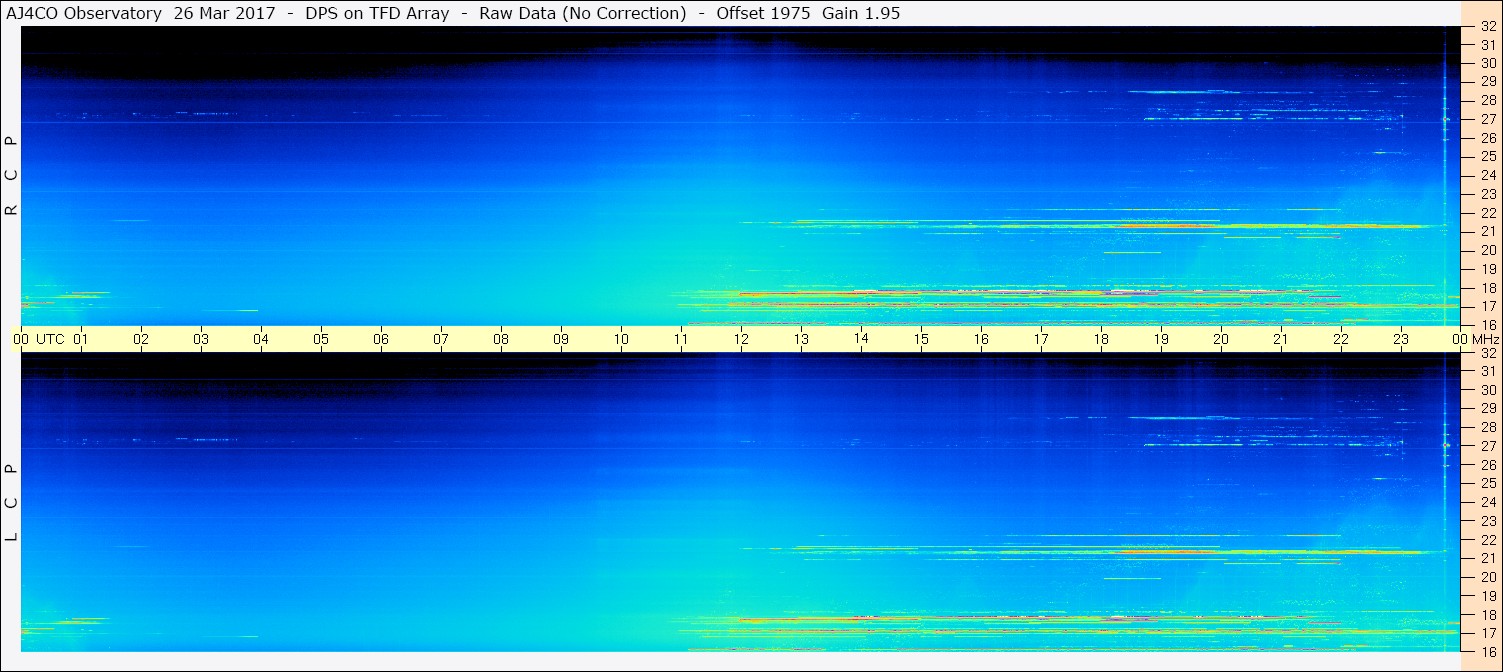The width and height of the screenshot is (1503, 672).
Task: Click the 27 MHz tick in RCP panel
Action: 1487,119
